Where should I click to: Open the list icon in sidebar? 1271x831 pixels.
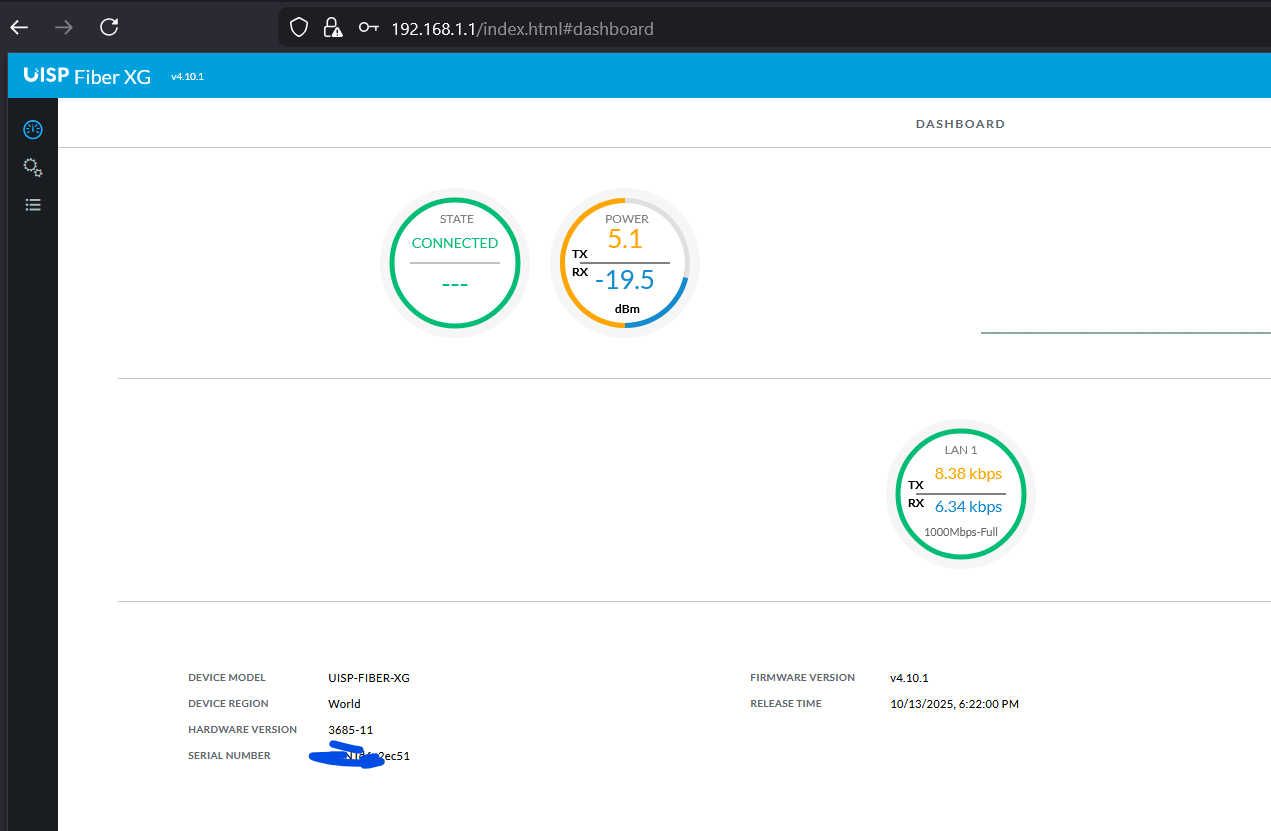click(33, 205)
